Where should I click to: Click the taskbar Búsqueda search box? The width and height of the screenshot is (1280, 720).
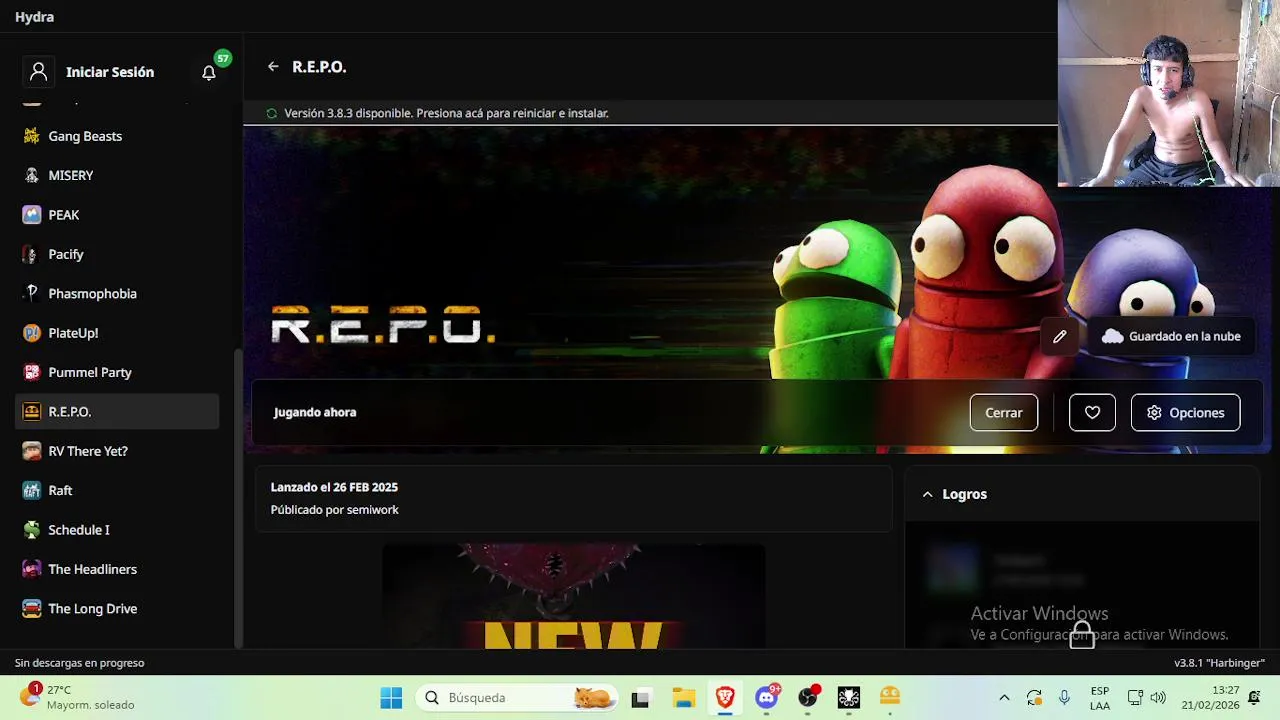pos(518,697)
